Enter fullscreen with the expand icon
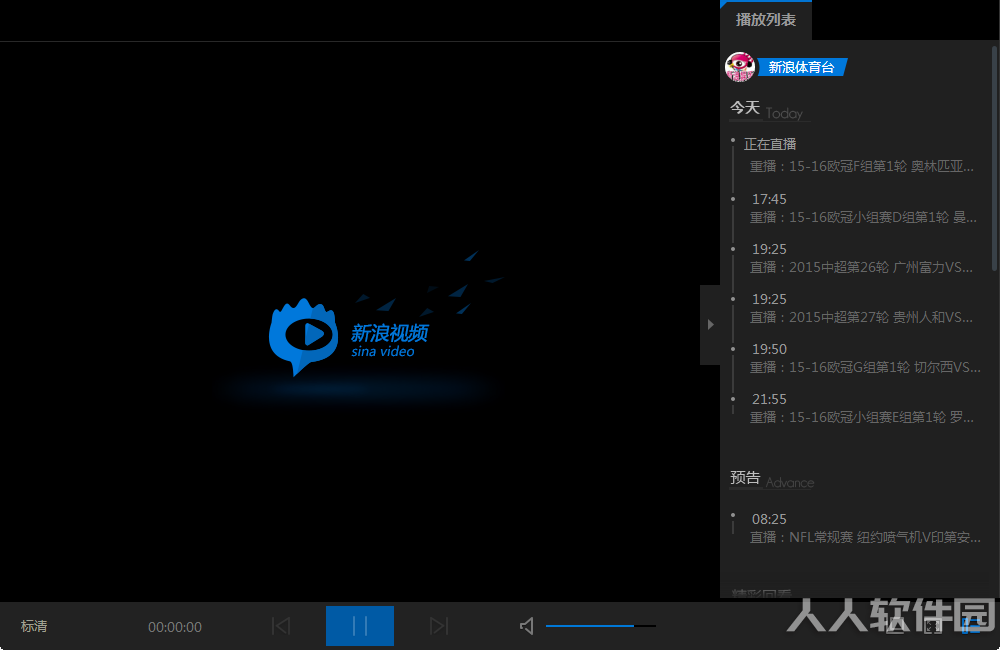1000x650 pixels. point(932,626)
